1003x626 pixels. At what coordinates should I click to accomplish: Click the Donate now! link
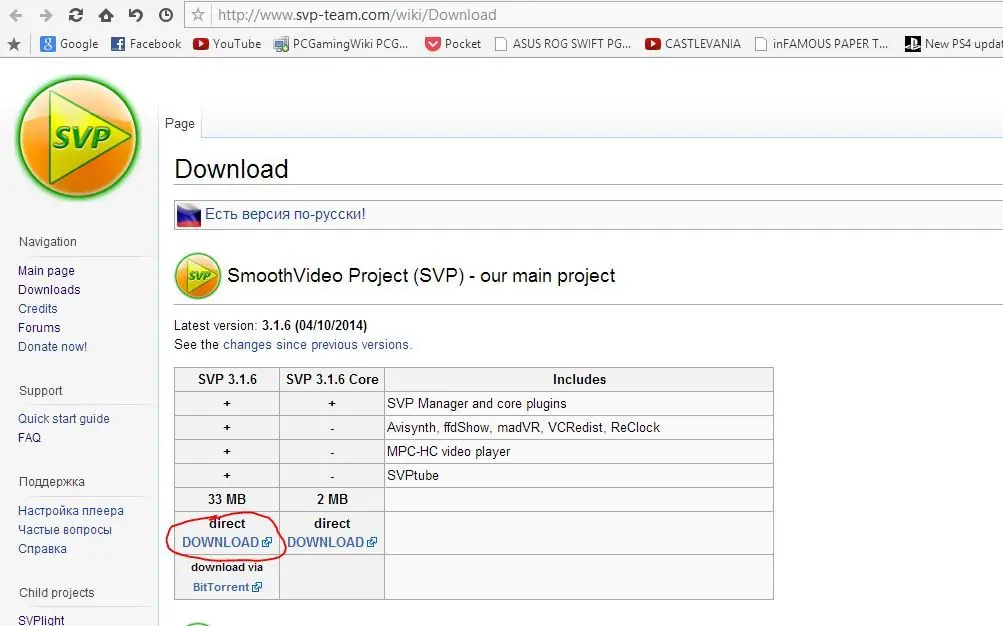(x=52, y=347)
